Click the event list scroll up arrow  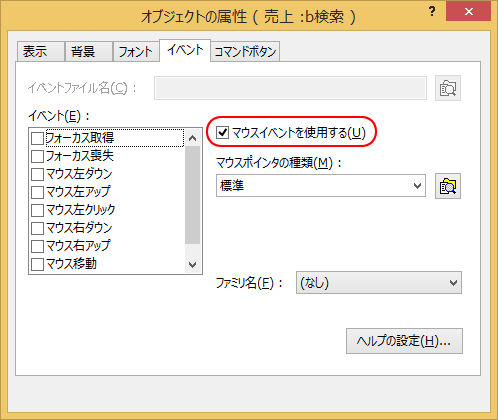(x=193, y=138)
